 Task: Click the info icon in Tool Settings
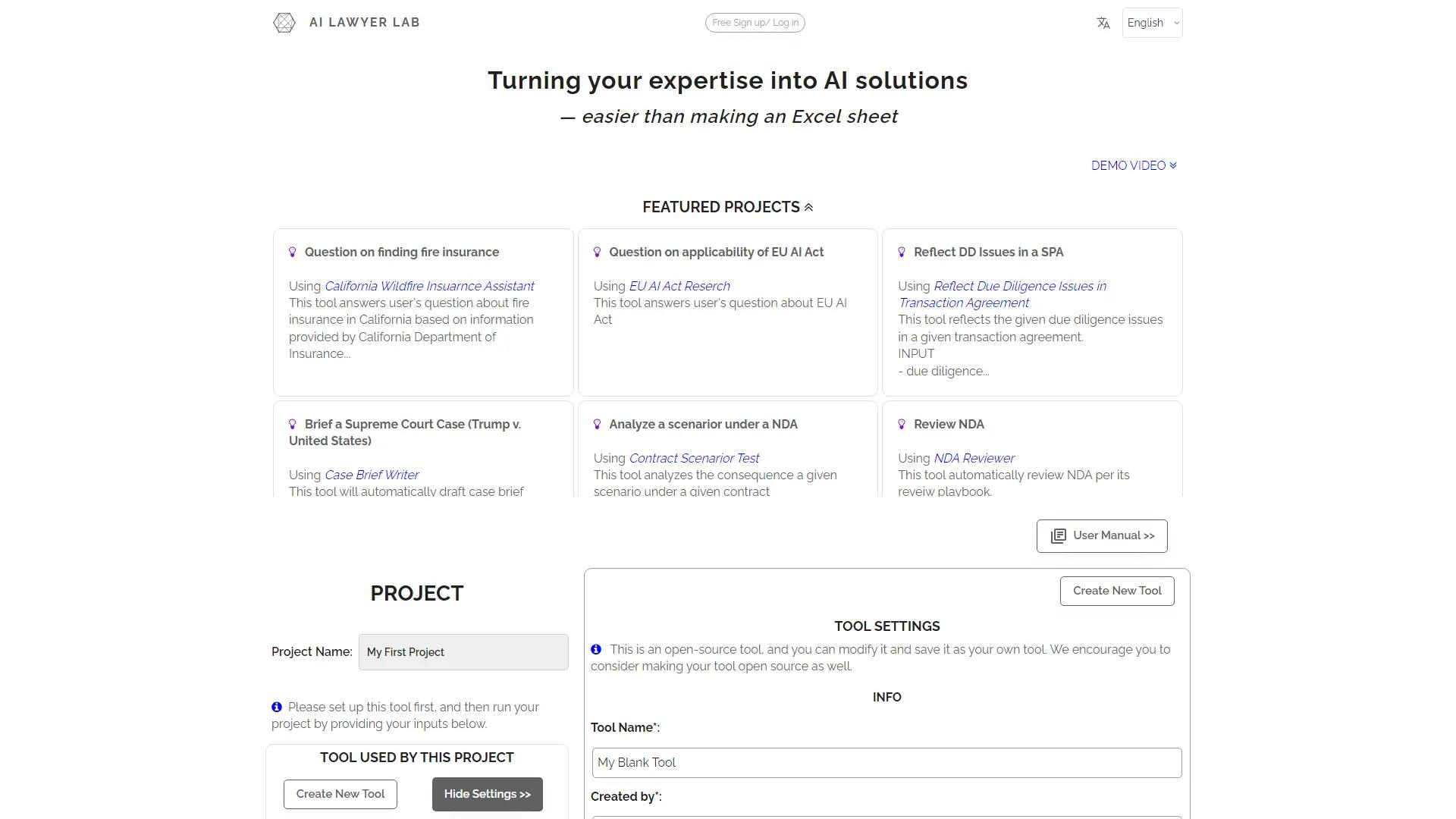[595, 649]
